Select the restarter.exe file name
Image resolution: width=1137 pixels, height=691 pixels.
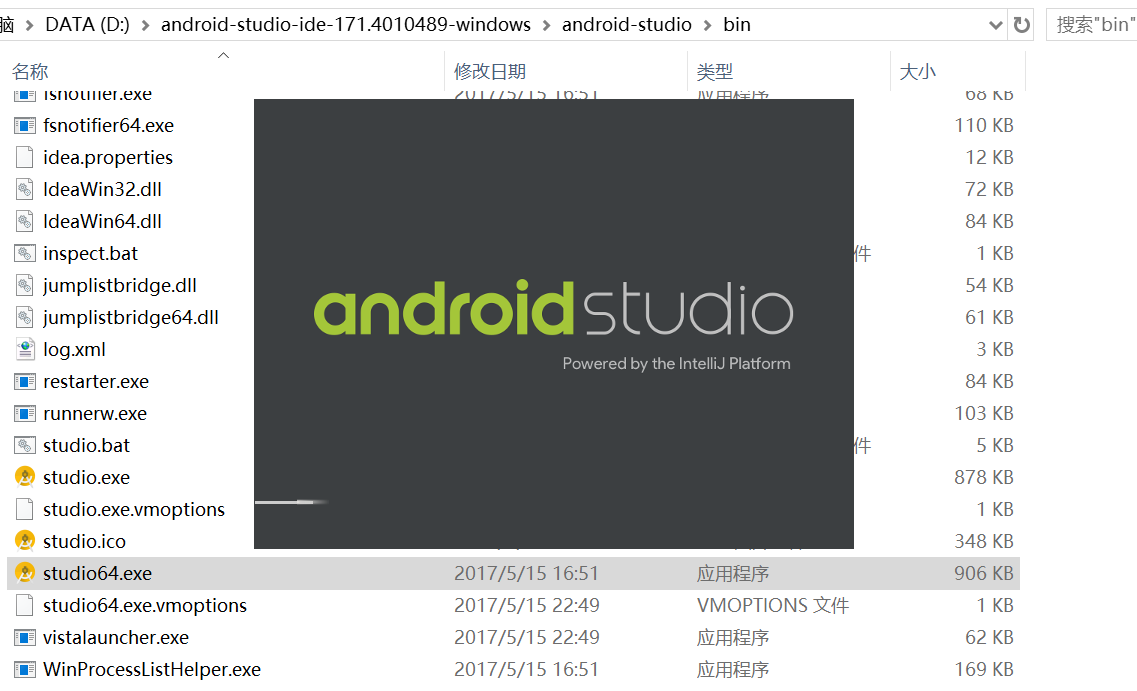(96, 381)
